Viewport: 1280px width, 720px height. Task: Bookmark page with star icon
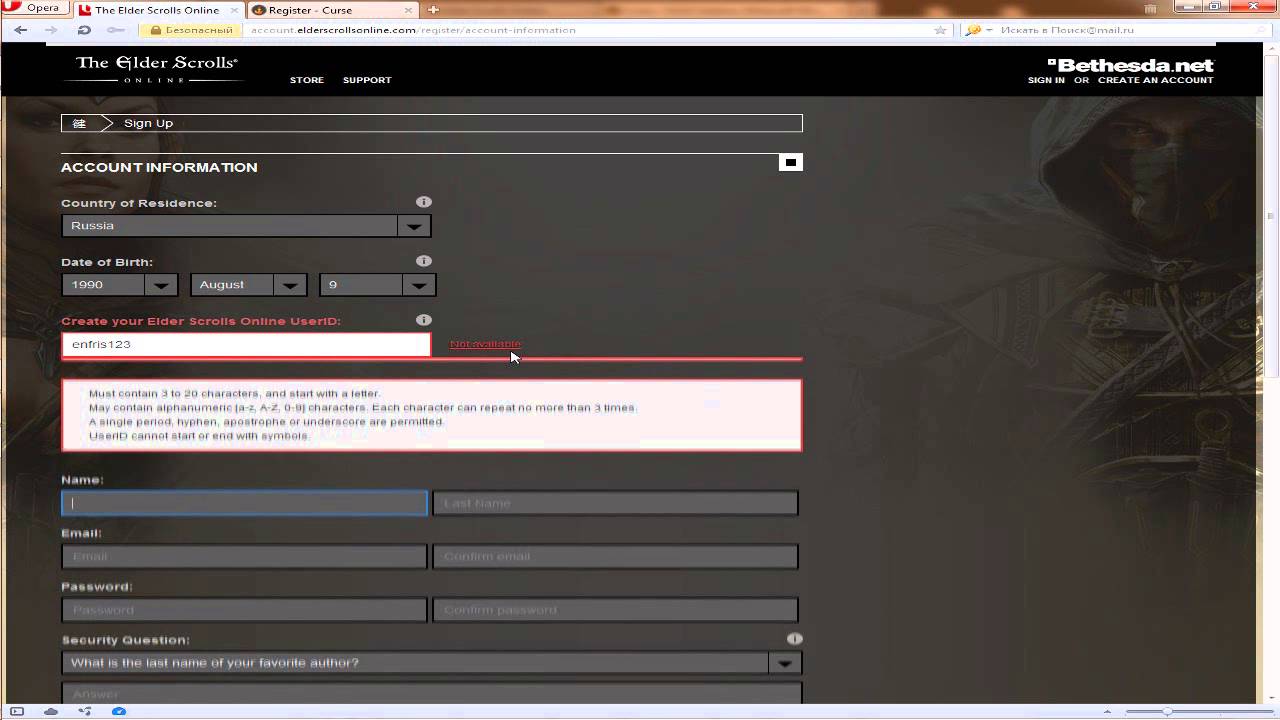pyautogui.click(x=940, y=30)
